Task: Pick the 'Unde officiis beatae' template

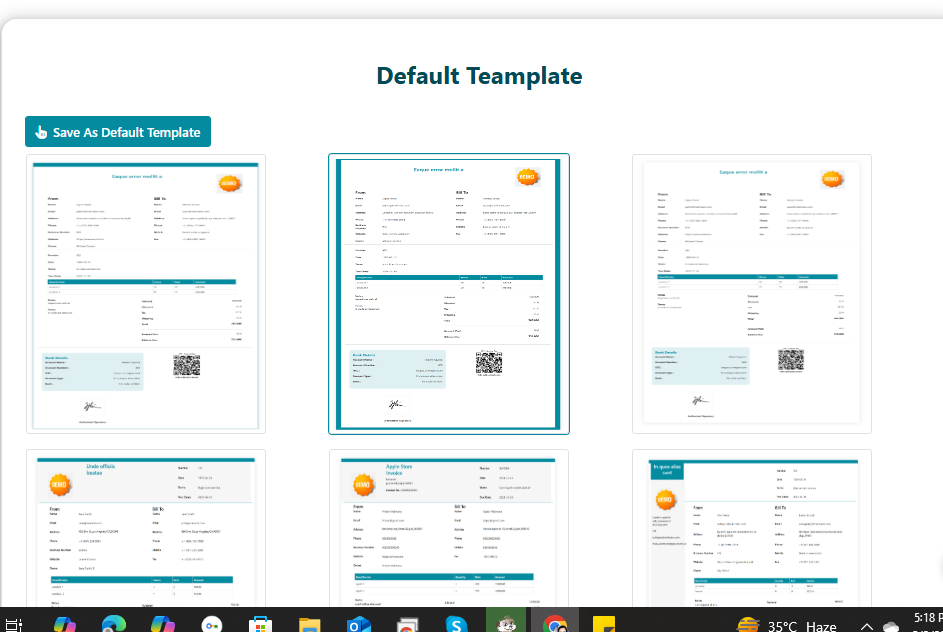Action: click(x=146, y=527)
